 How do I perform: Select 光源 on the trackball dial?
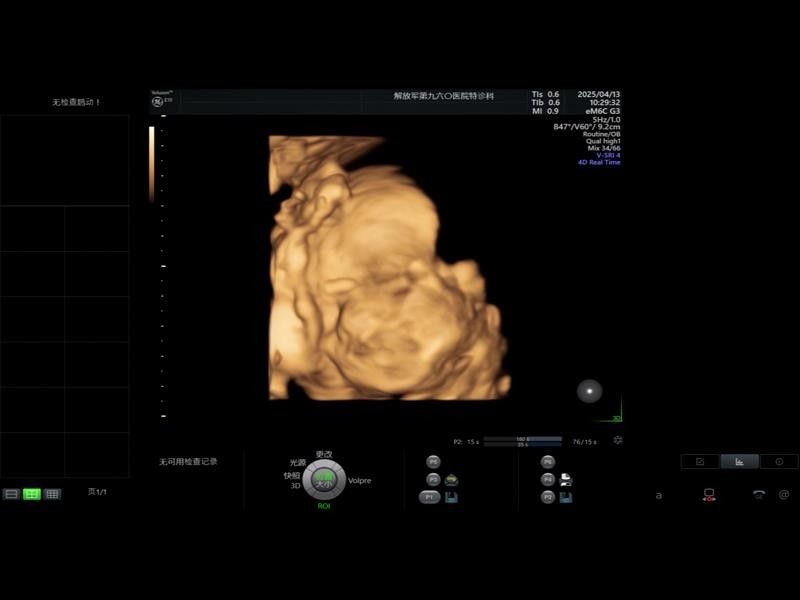(297, 463)
